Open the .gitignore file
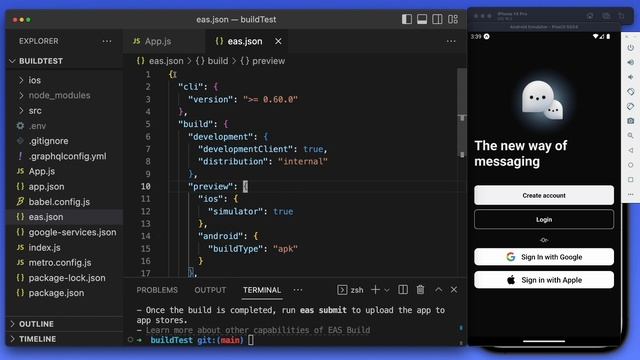640x360 pixels. tap(48, 141)
